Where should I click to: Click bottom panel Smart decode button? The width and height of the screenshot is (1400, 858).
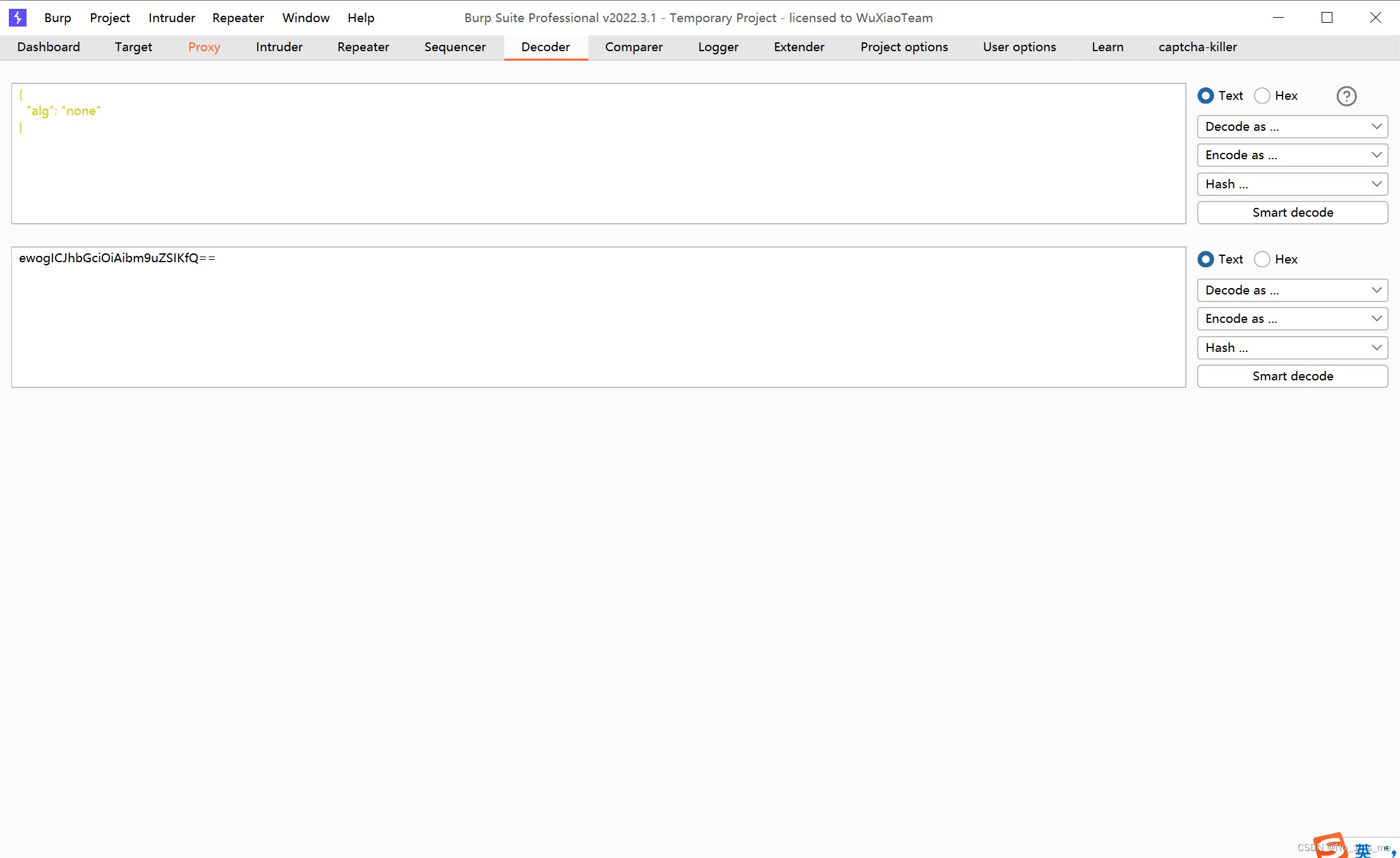[1292, 376]
